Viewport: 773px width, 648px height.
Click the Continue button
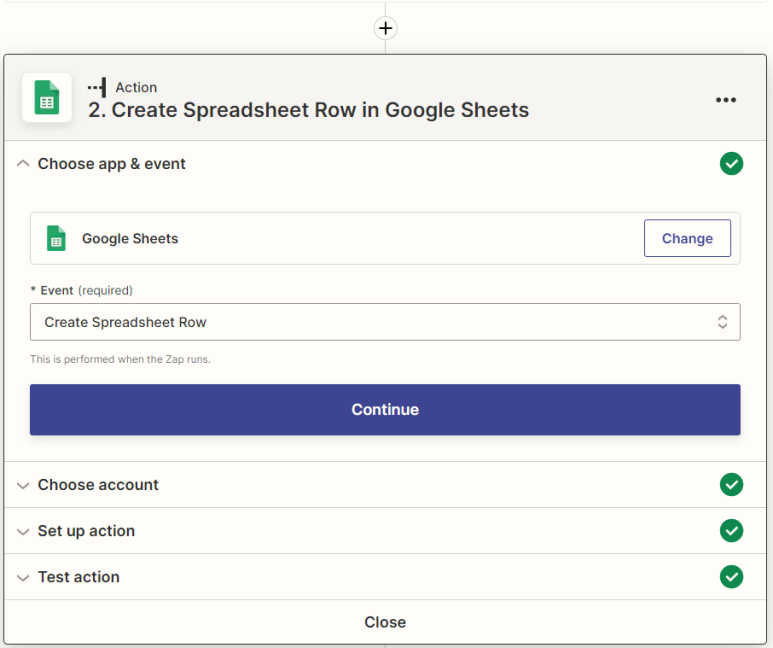click(385, 410)
